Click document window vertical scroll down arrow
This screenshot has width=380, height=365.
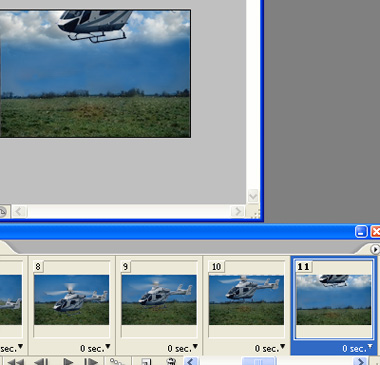point(253,196)
